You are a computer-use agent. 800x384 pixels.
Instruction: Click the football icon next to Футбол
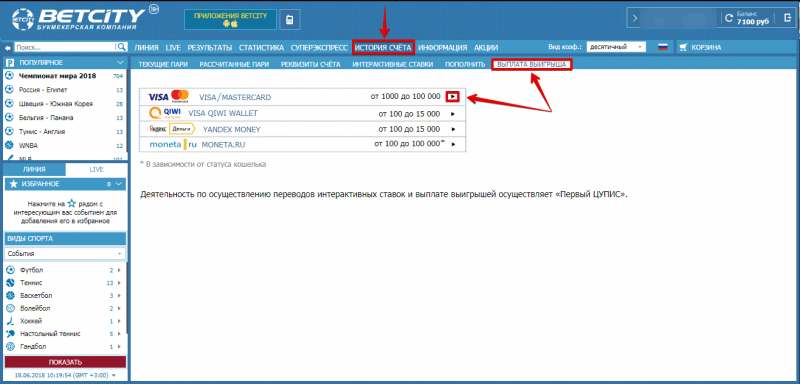[x=10, y=270]
